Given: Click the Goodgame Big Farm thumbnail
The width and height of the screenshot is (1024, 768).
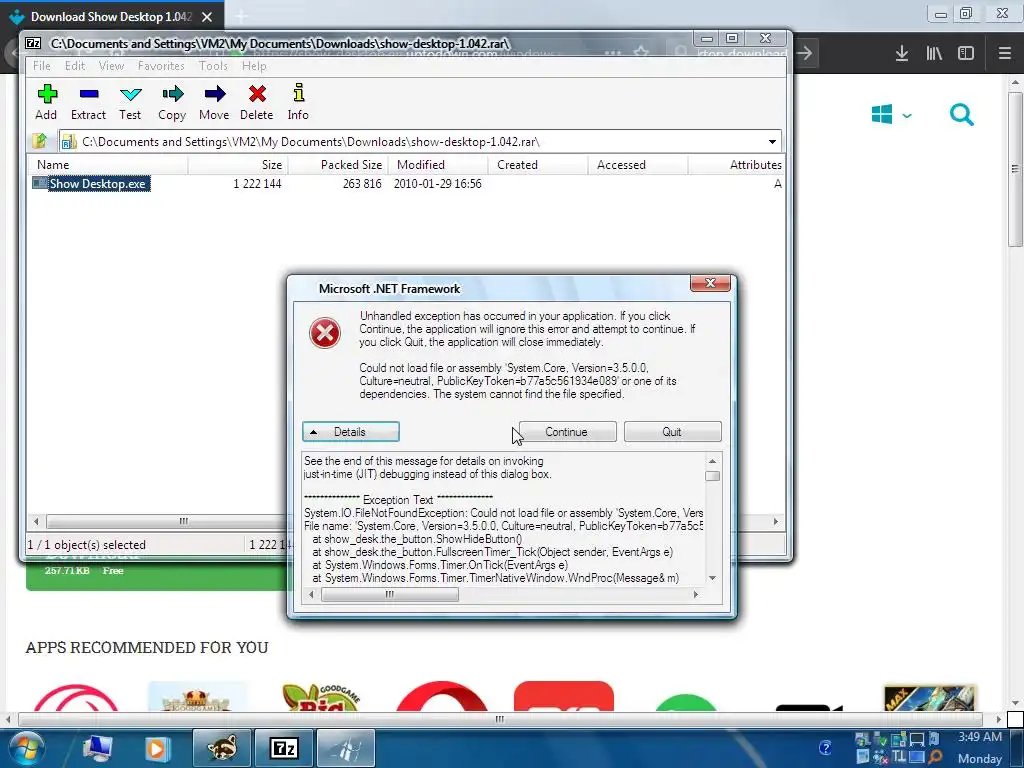Looking at the screenshot, I should click(320, 697).
